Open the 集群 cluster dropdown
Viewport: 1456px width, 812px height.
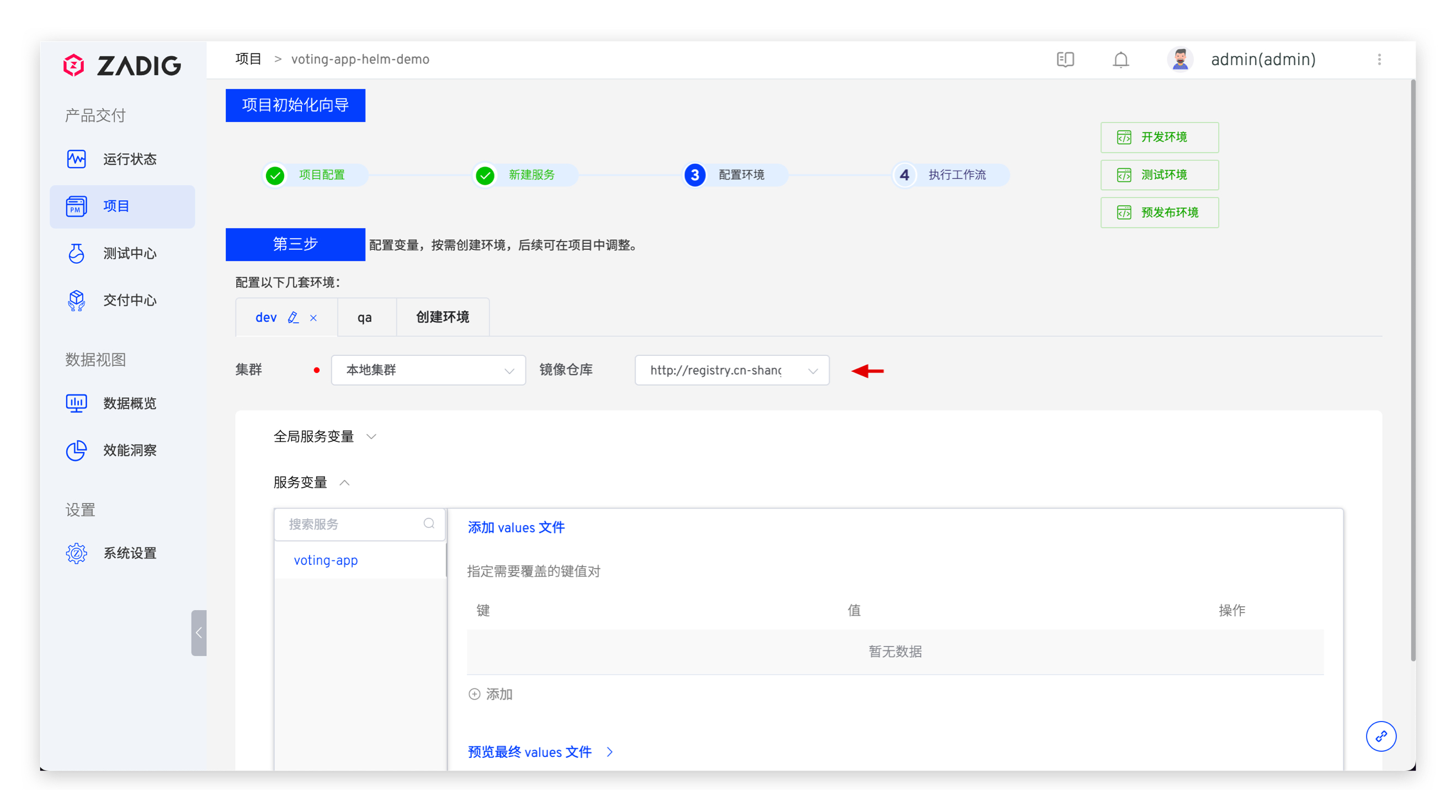pyautogui.click(x=428, y=370)
